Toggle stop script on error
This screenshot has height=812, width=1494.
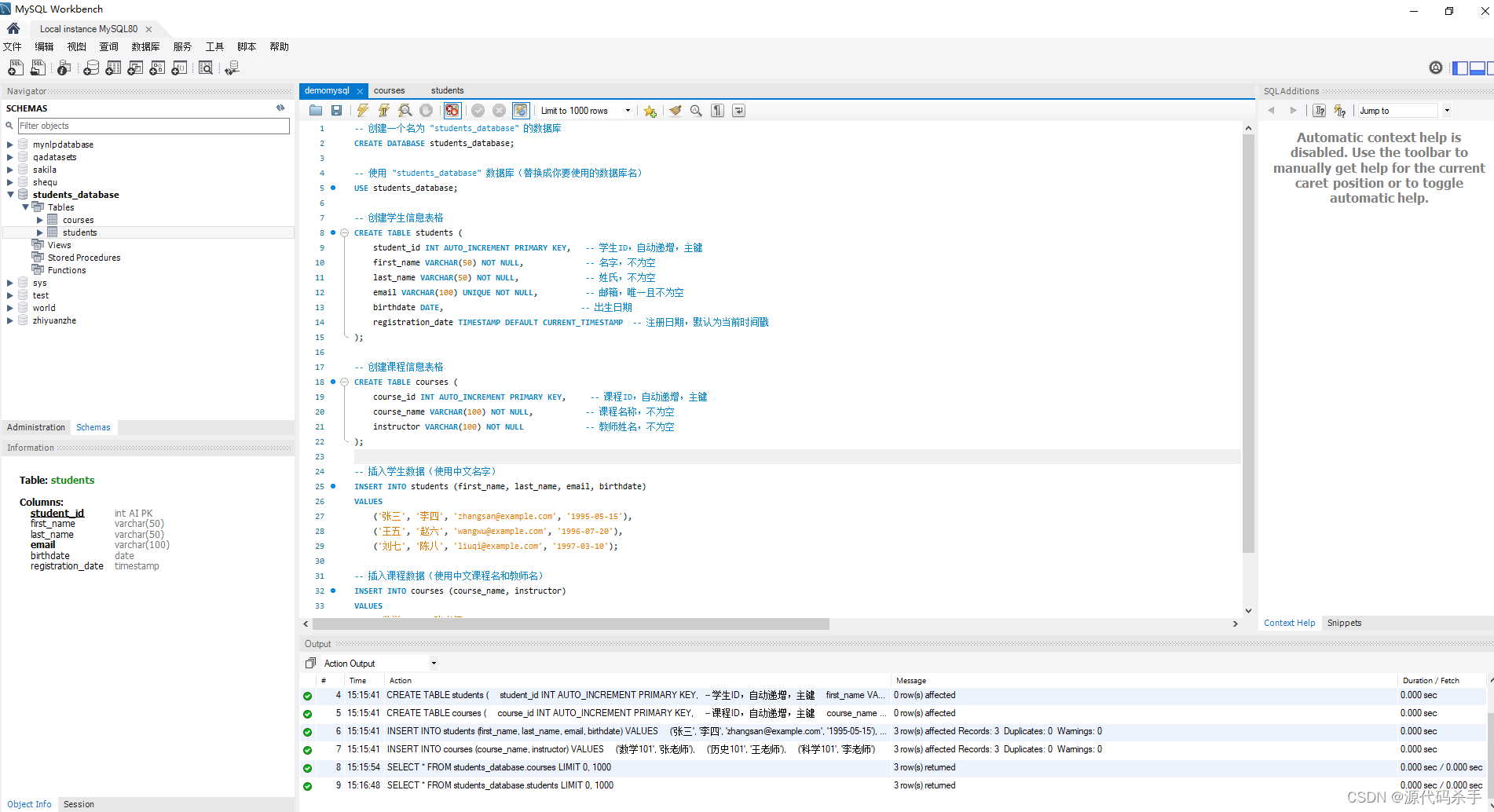452,111
